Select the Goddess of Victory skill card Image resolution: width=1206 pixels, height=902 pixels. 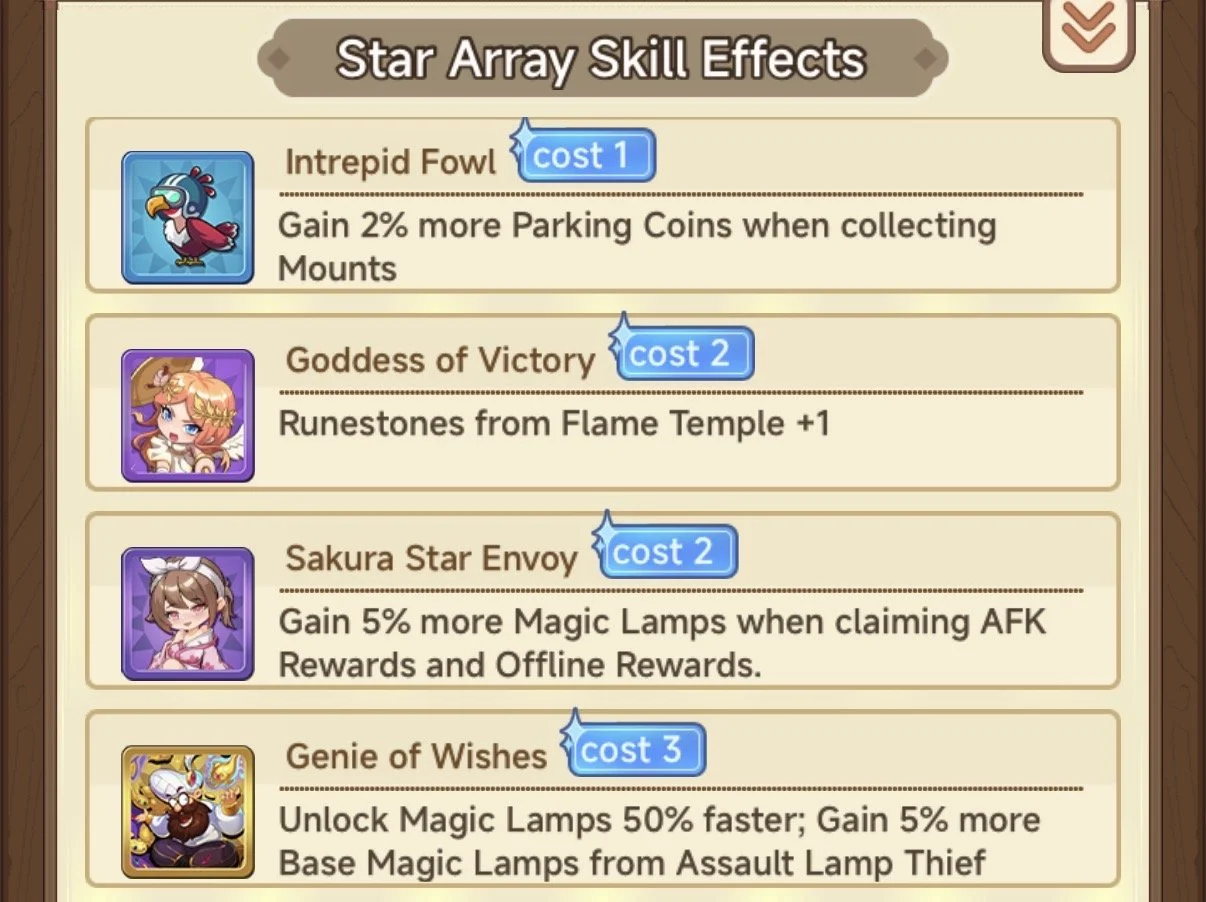[603, 403]
